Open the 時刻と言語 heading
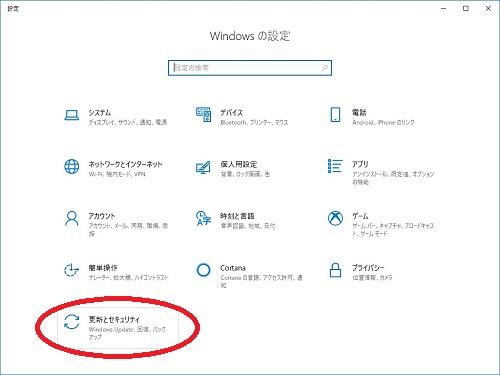500x375 pixels. point(237,216)
